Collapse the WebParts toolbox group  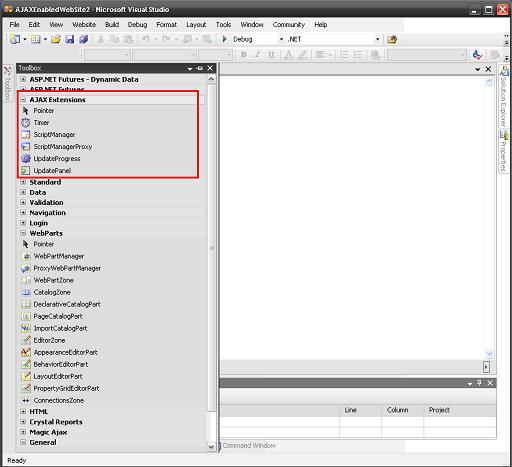[23, 233]
